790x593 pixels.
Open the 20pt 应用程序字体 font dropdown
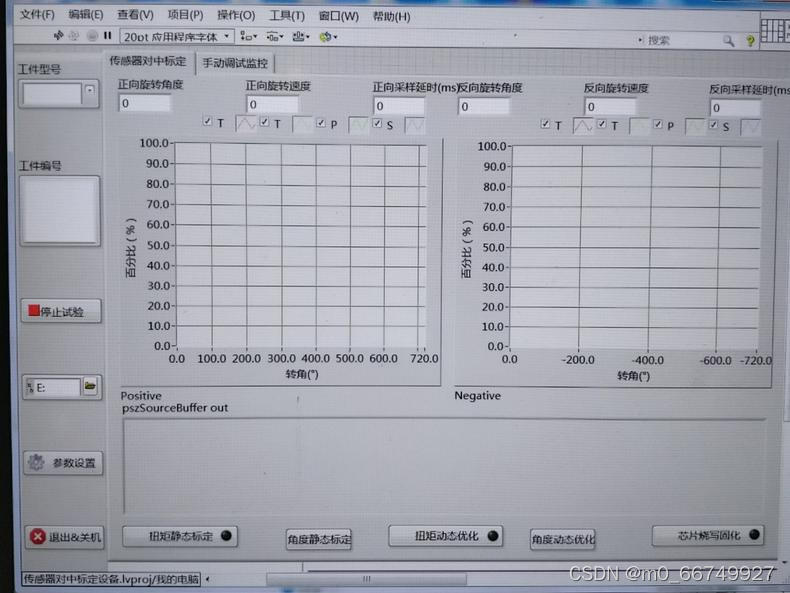pyautogui.click(x=177, y=36)
